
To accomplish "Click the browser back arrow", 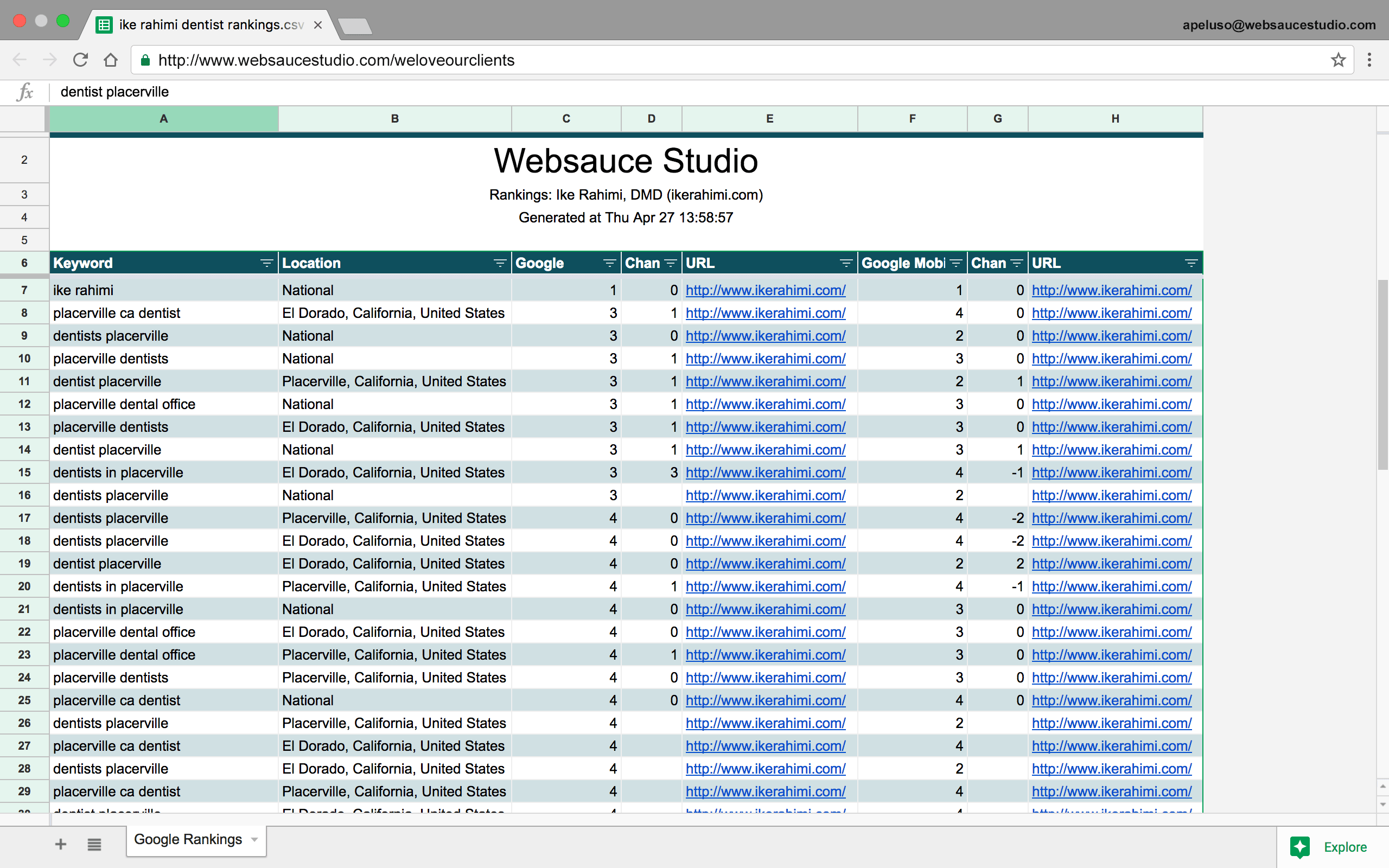I will coord(20,60).
